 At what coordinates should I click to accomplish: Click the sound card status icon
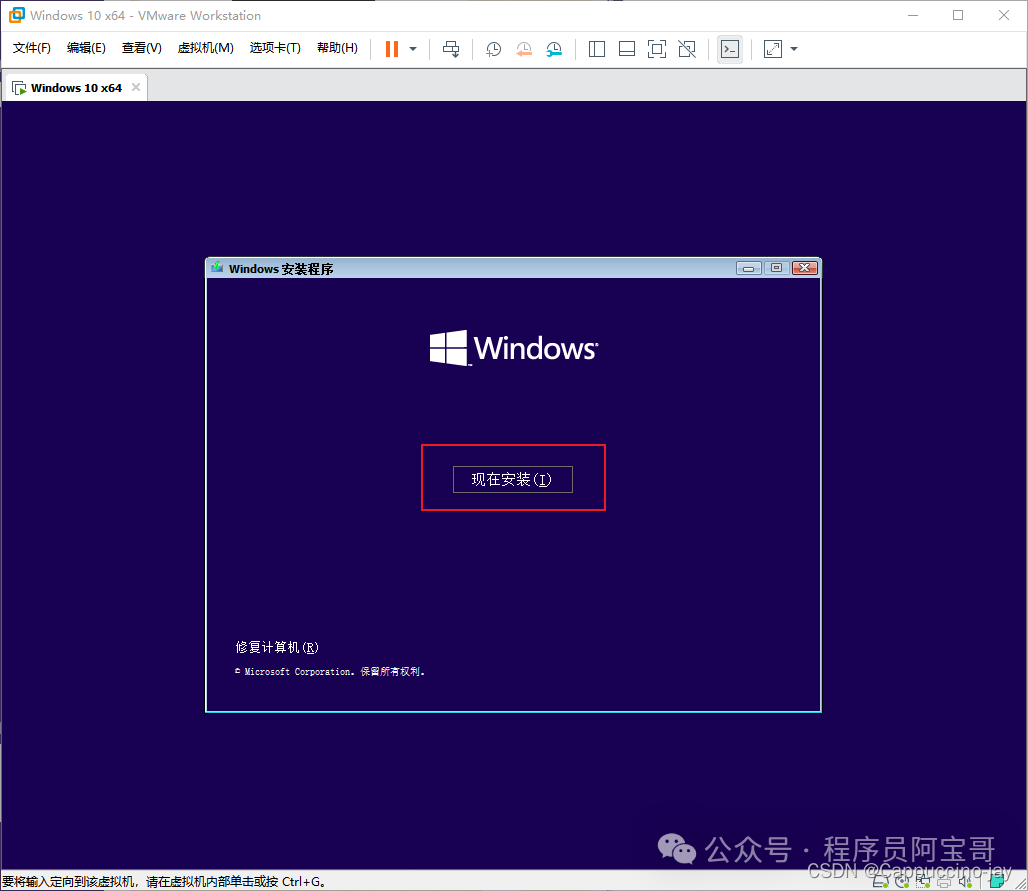click(x=965, y=882)
